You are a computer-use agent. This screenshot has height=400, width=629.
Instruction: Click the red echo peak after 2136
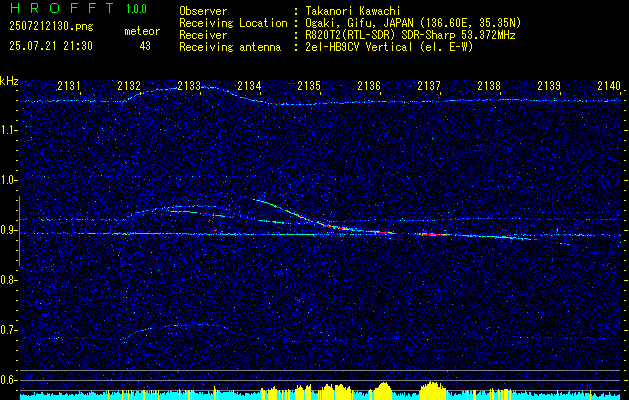pos(384,232)
